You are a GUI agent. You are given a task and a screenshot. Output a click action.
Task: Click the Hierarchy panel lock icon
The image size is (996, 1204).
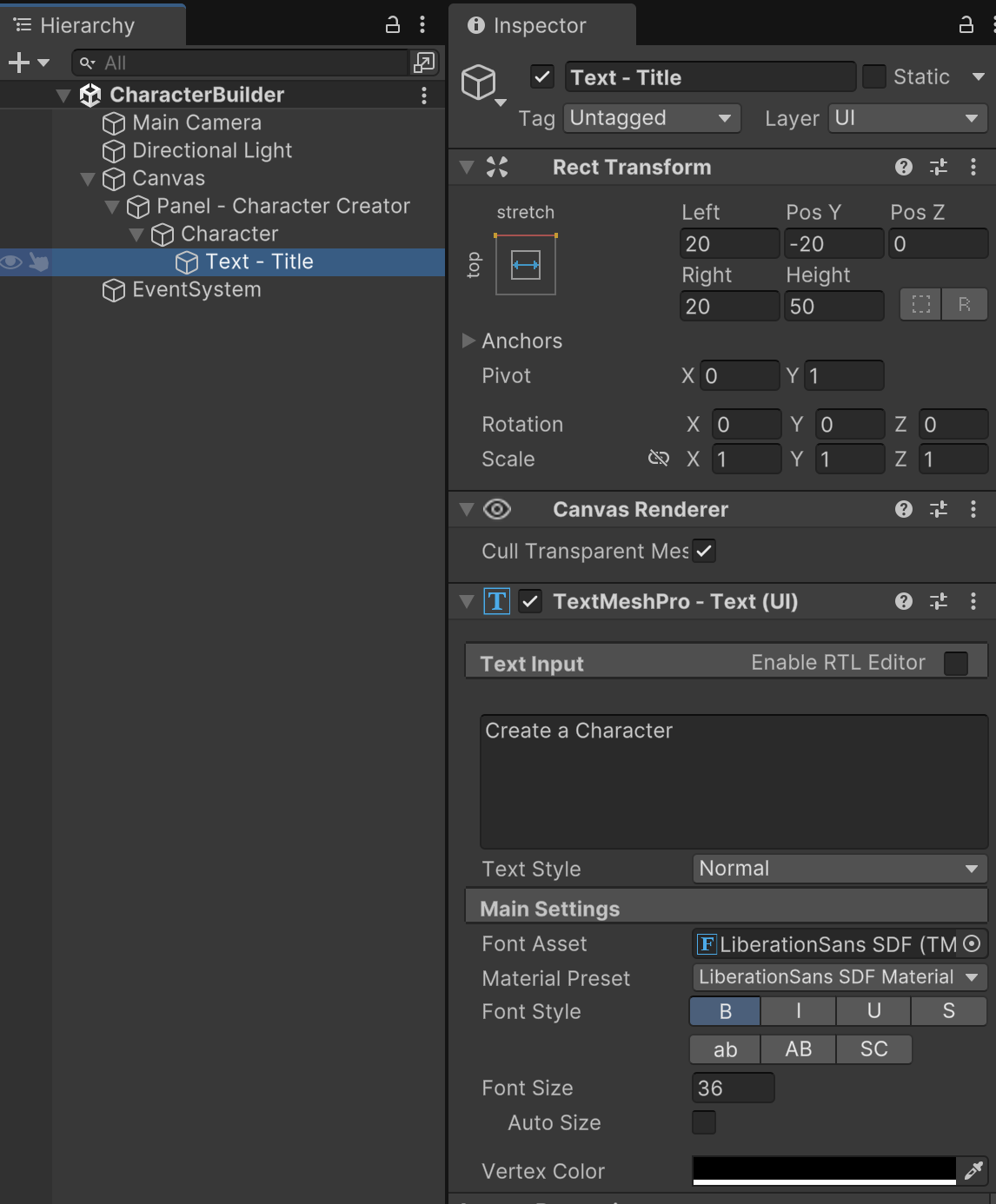point(393,25)
